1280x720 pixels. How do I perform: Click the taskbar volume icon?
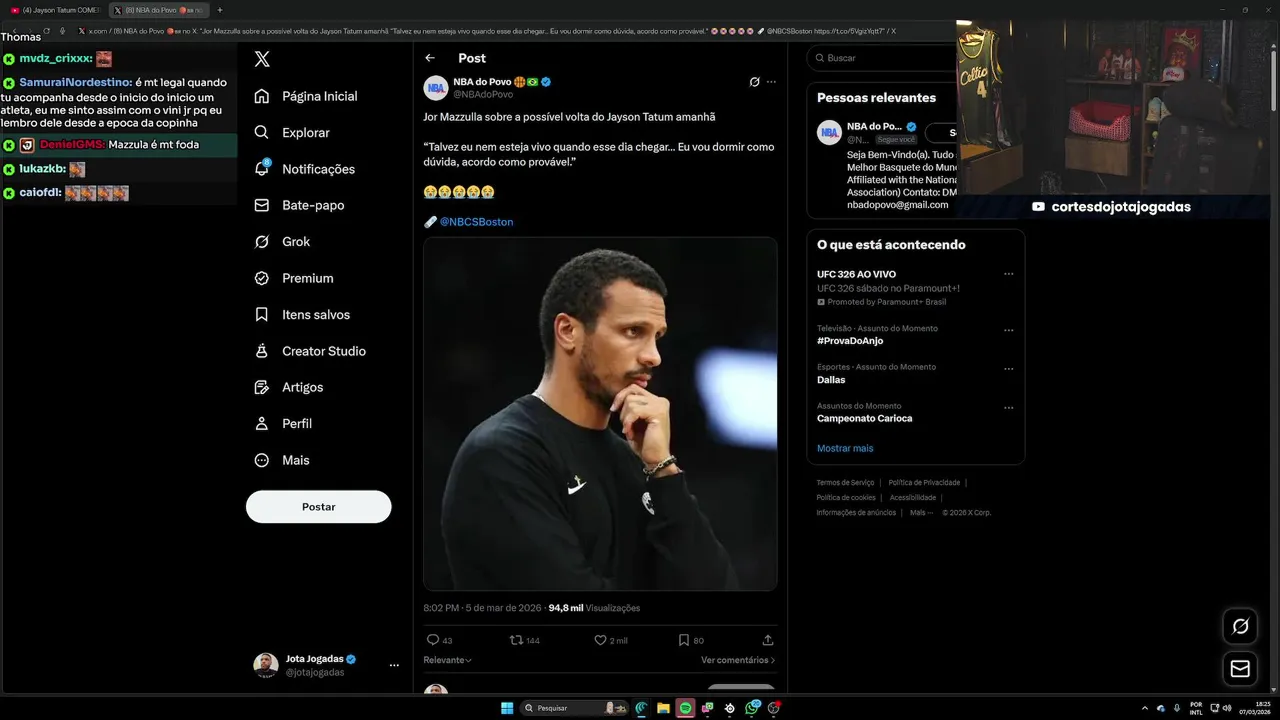tap(1228, 708)
